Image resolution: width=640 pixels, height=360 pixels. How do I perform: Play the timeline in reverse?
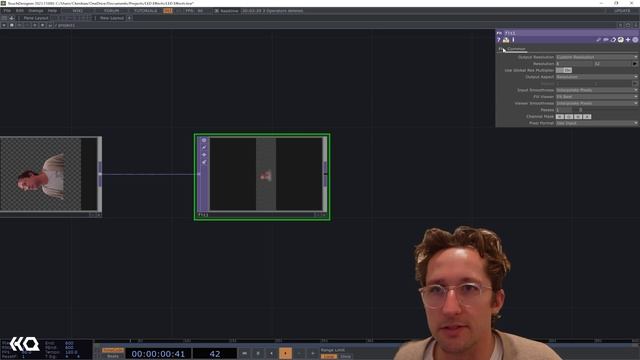pyautogui.click(x=271, y=353)
